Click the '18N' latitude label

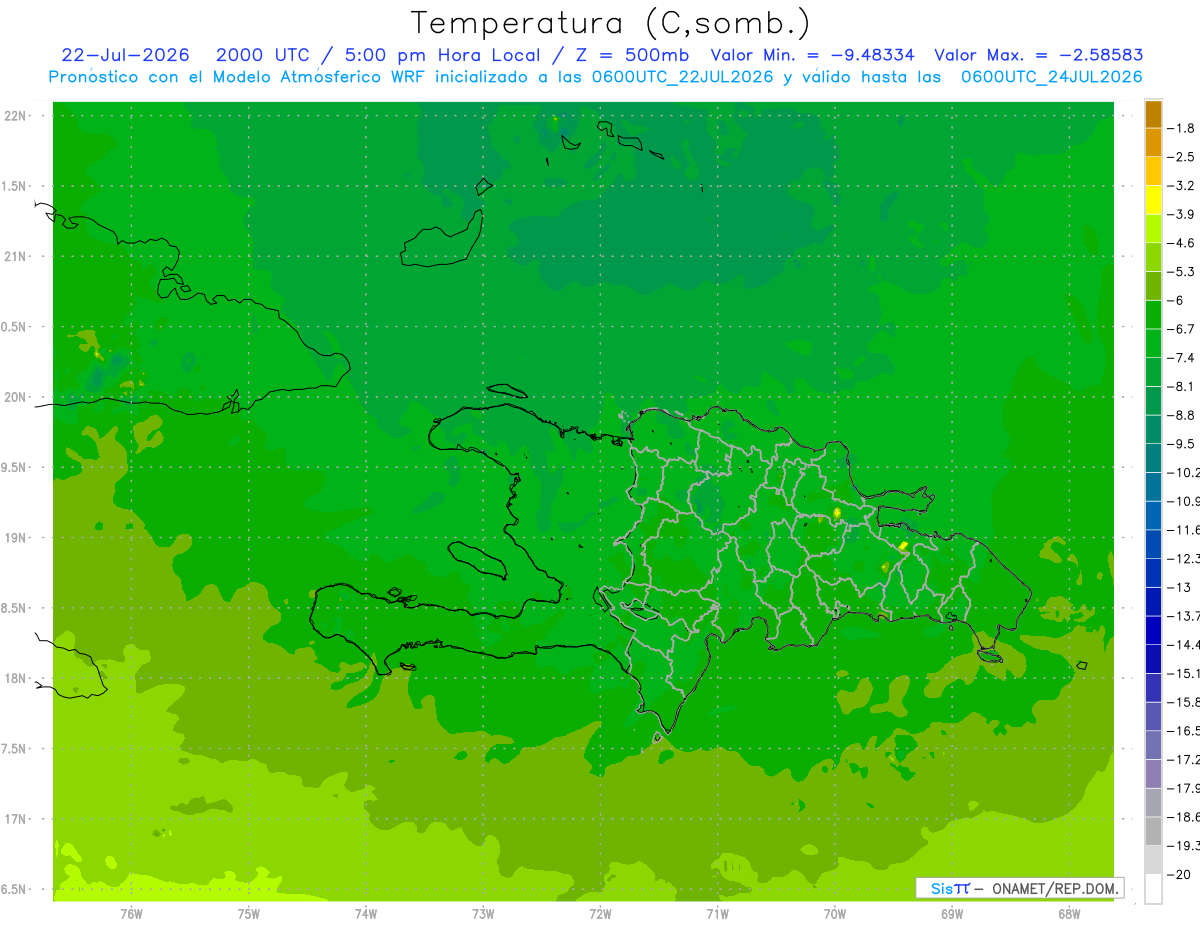click(15, 678)
